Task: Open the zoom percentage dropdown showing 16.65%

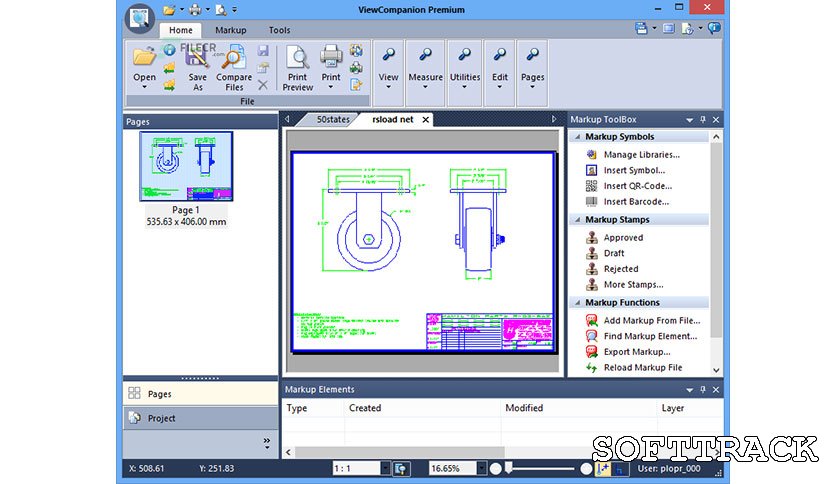Action: click(x=482, y=468)
